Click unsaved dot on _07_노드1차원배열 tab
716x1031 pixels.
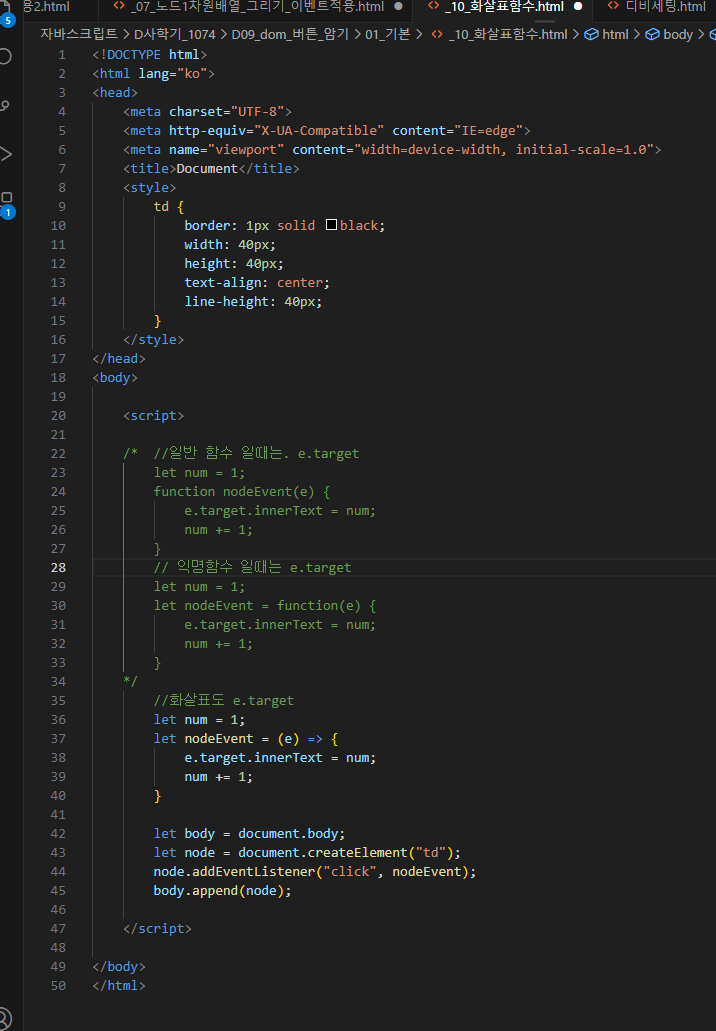(398, 7)
